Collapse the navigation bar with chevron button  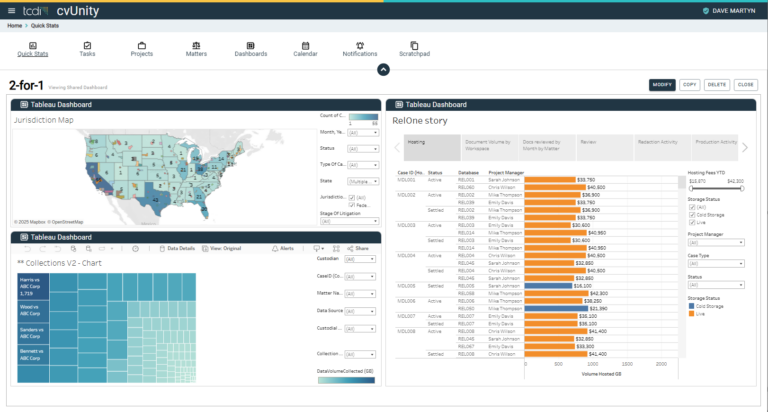coord(383,69)
